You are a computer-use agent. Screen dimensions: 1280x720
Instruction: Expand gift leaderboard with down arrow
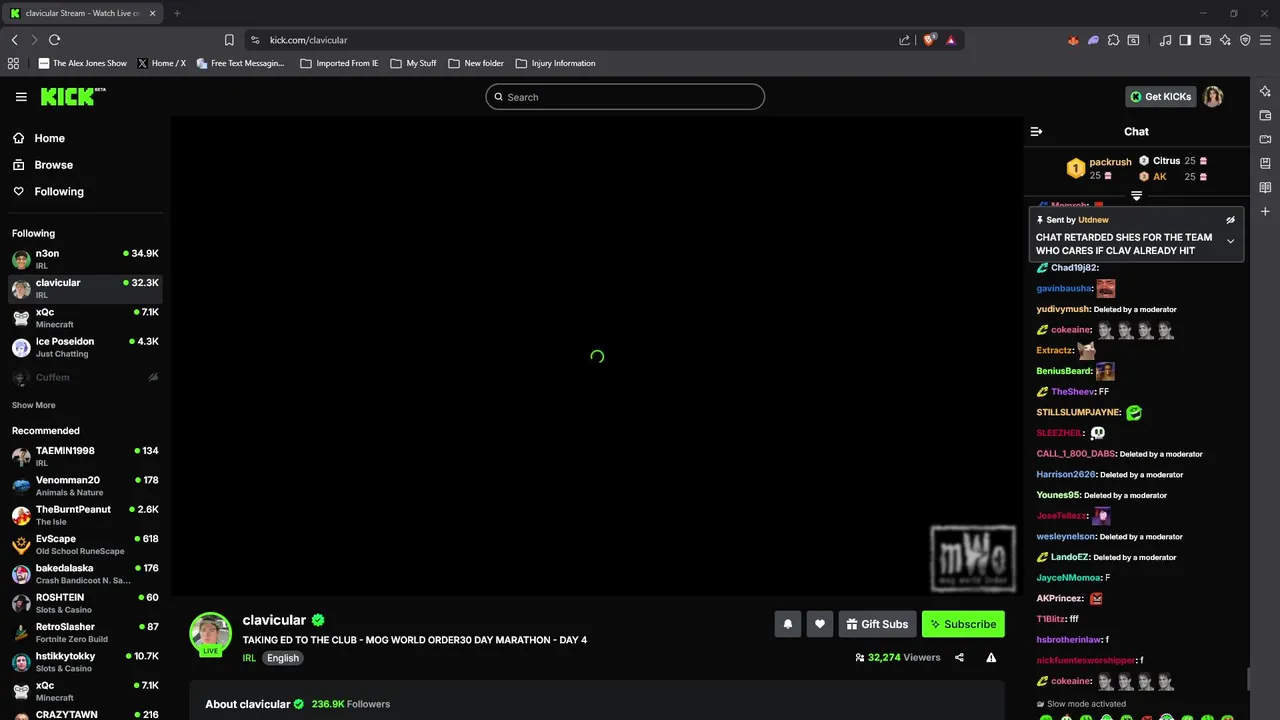point(1136,196)
